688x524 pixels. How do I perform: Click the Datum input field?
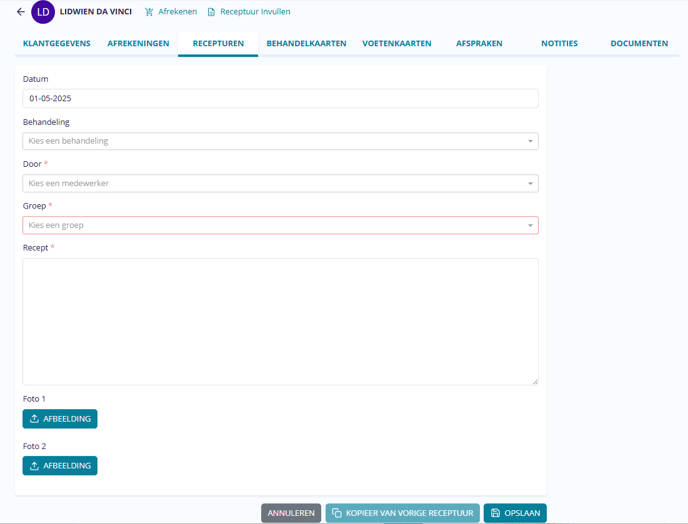(x=280, y=99)
